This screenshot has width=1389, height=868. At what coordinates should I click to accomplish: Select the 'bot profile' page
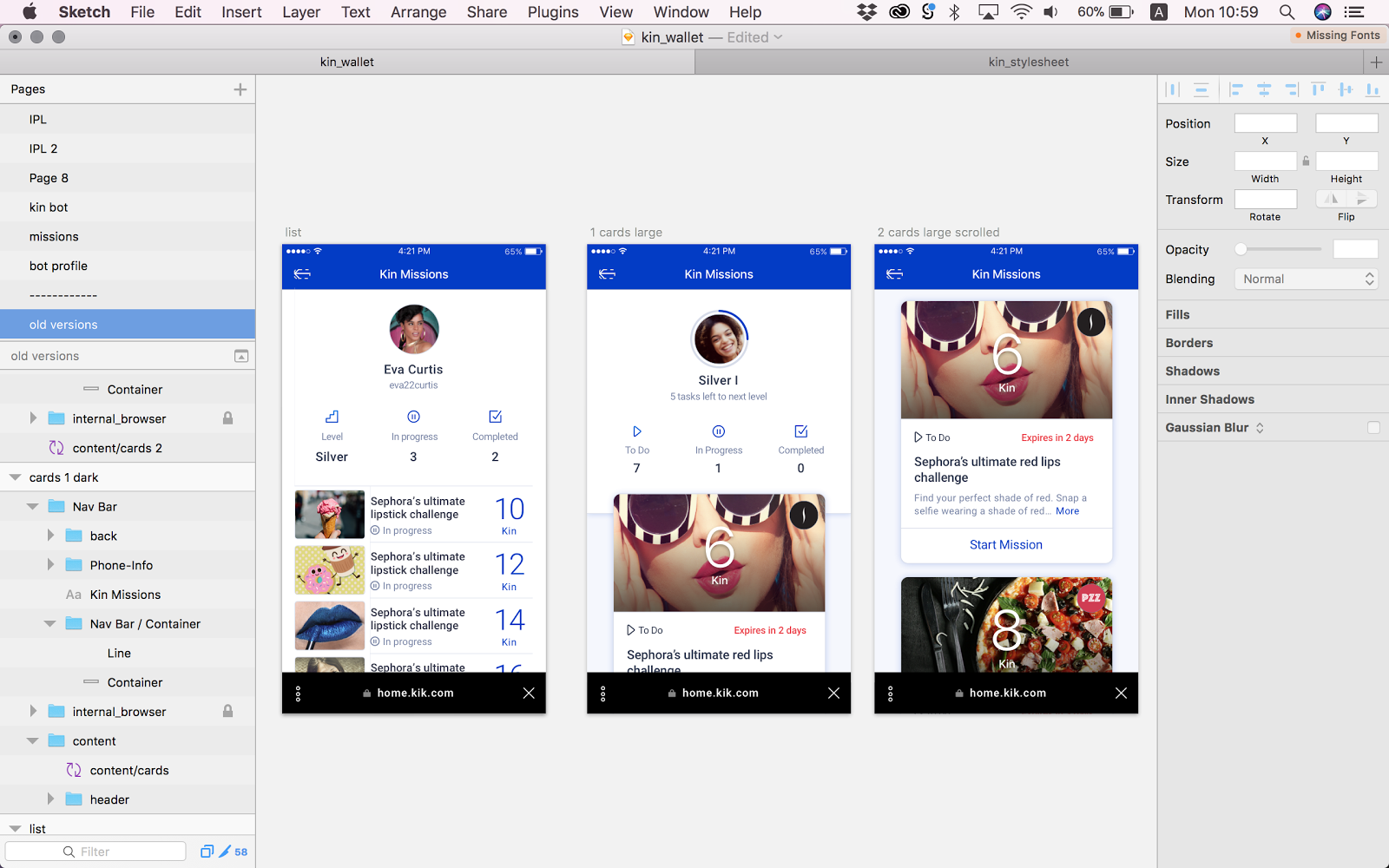(128, 266)
